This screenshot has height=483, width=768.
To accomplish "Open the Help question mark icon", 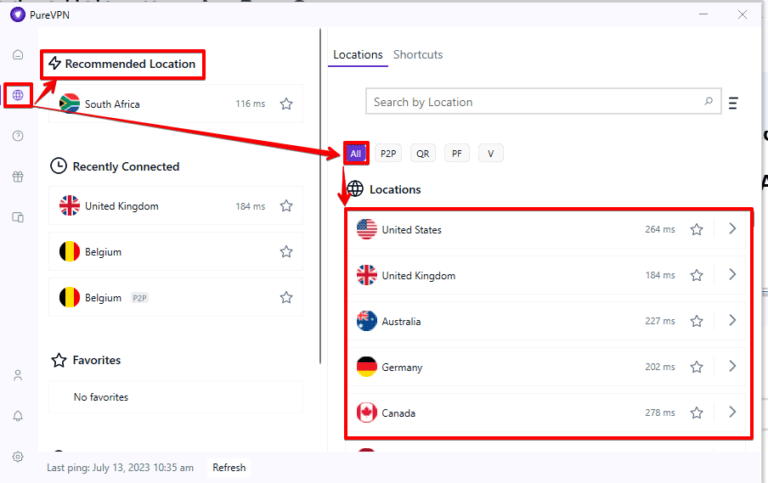I will (17, 136).
